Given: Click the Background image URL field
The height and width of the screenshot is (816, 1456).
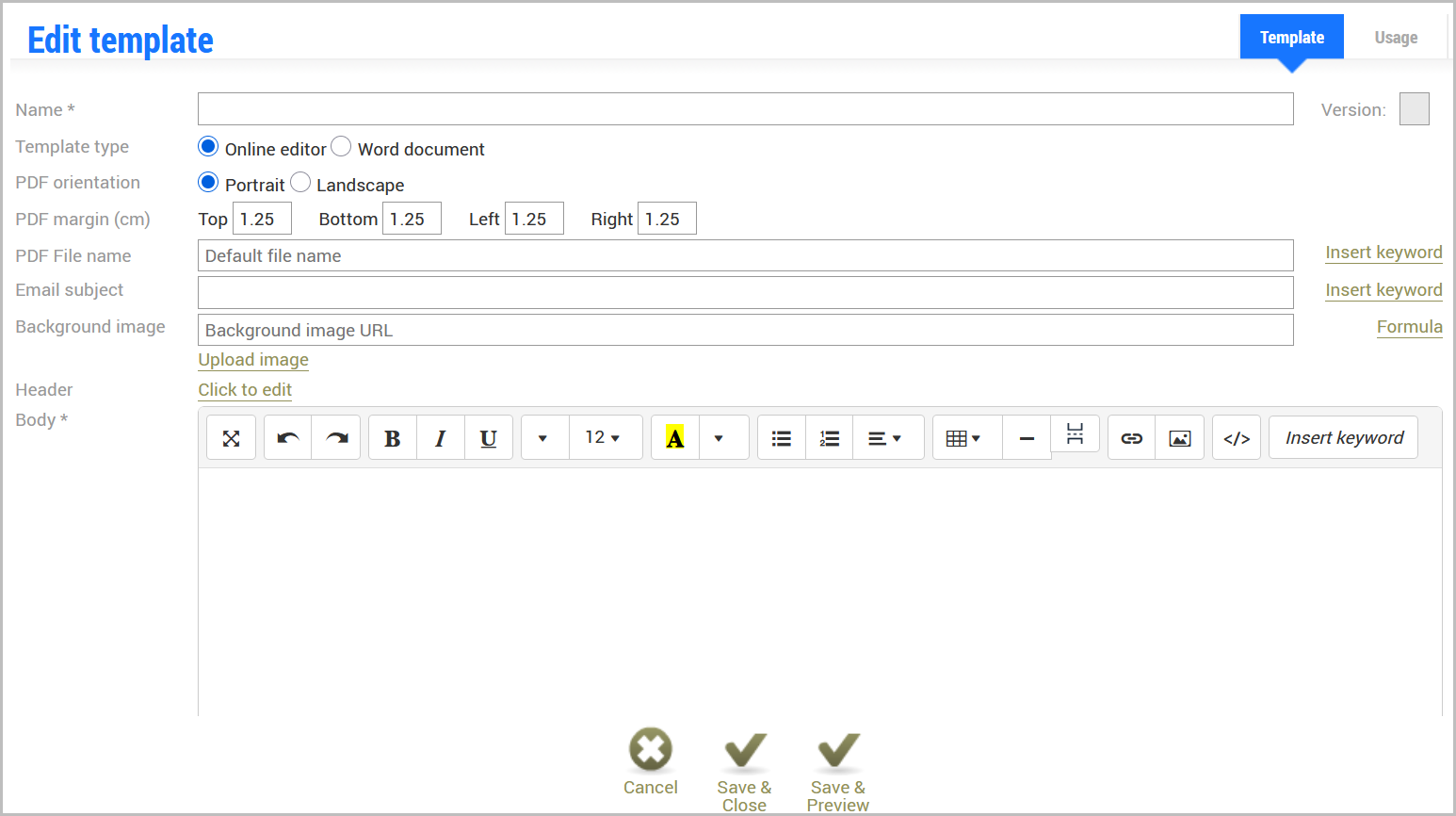Looking at the screenshot, I should tap(746, 330).
